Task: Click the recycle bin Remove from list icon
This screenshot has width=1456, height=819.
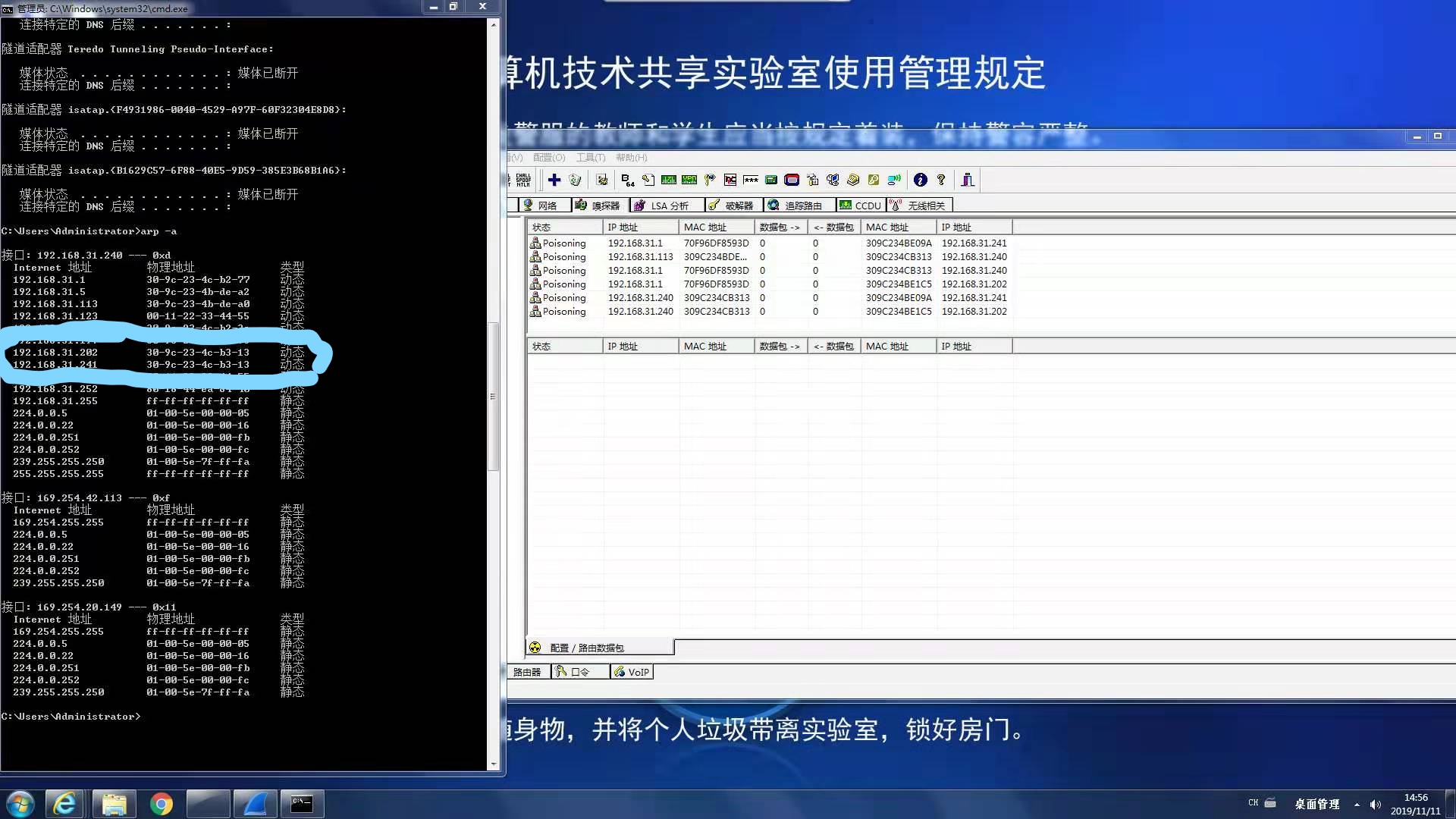Action: click(575, 180)
